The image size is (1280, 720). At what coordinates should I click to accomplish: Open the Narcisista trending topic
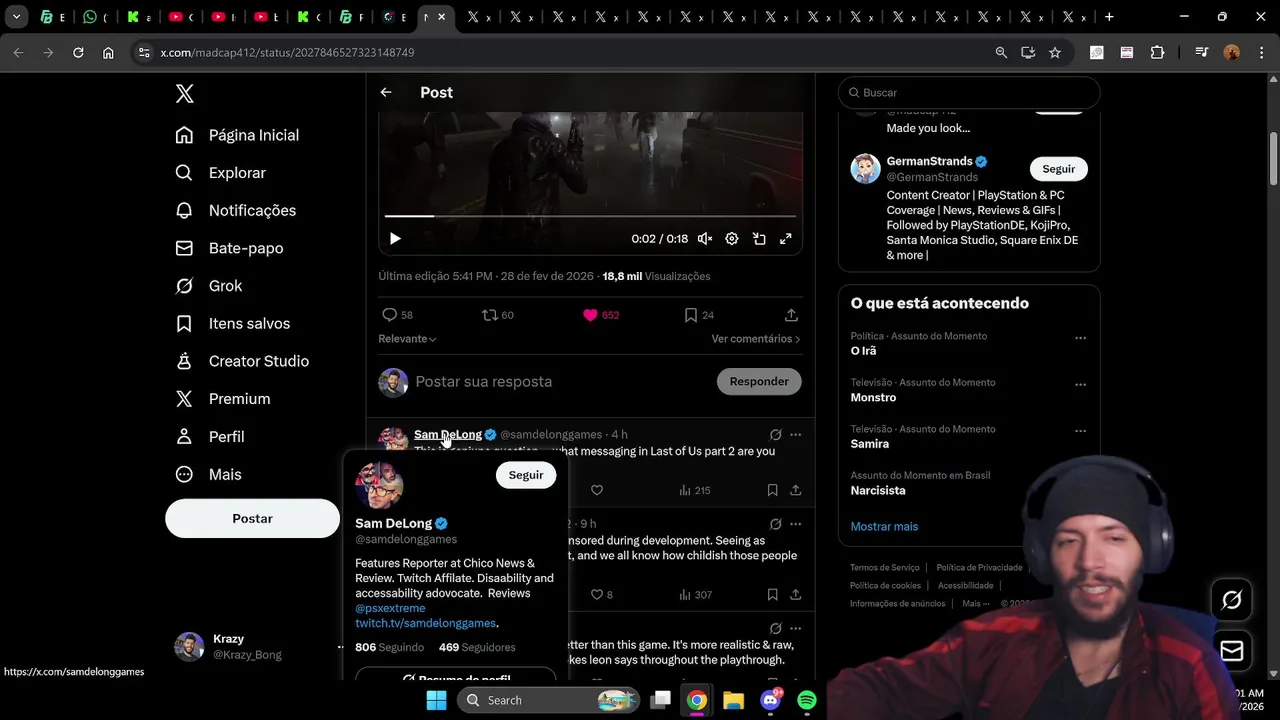tap(878, 491)
